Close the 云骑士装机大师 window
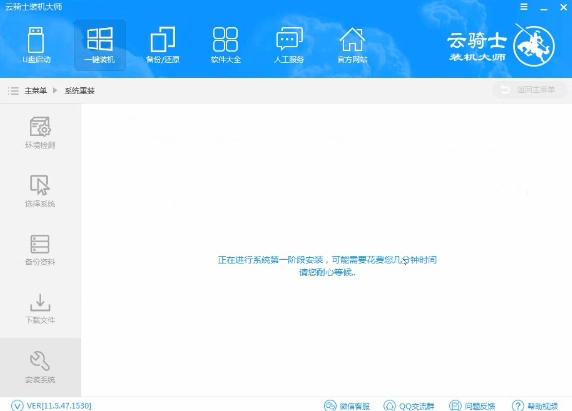The height and width of the screenshot is (411, 572). [563, 7]
